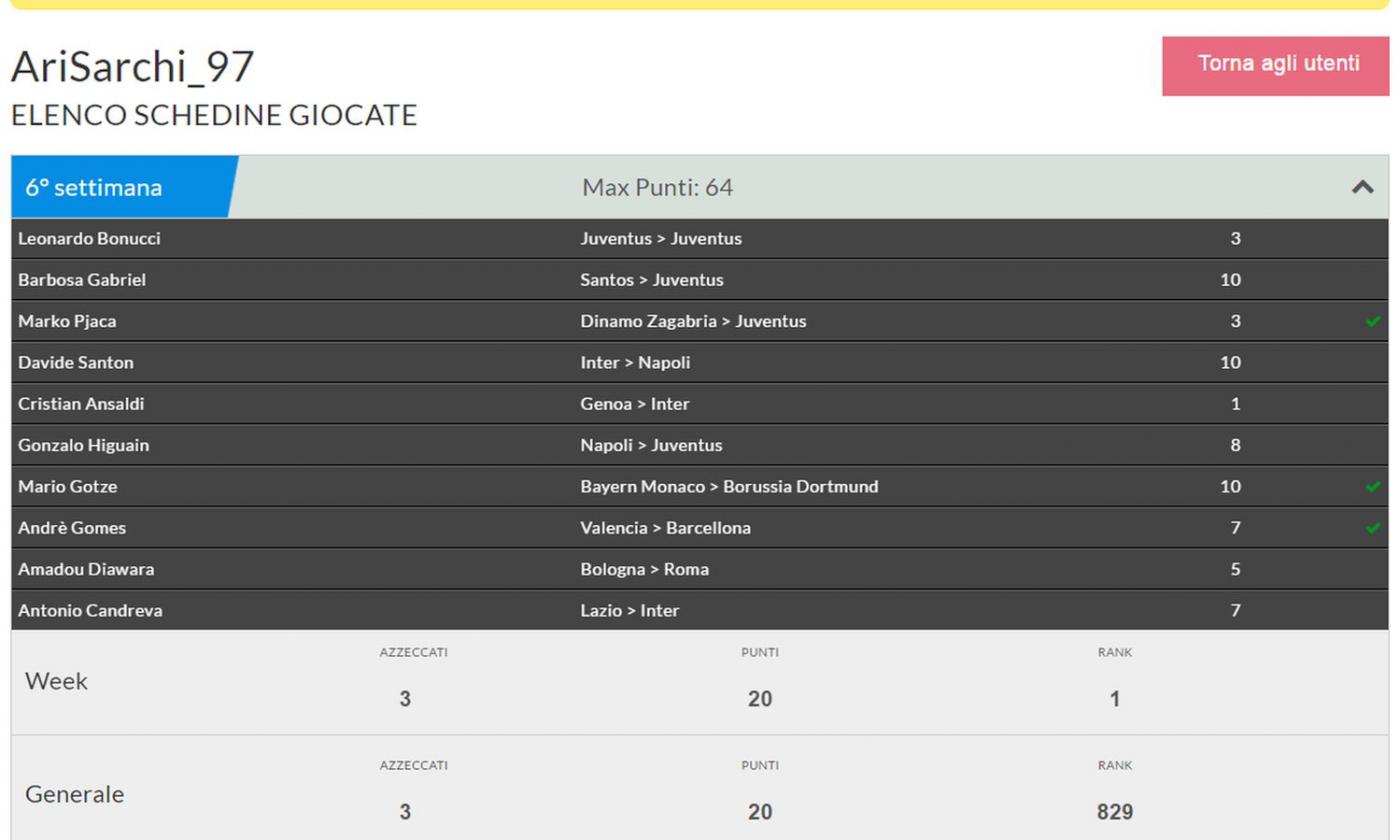Screen dimensions: 1400x840
Task: Click the Generale rank value 829
Action: 1114,812
